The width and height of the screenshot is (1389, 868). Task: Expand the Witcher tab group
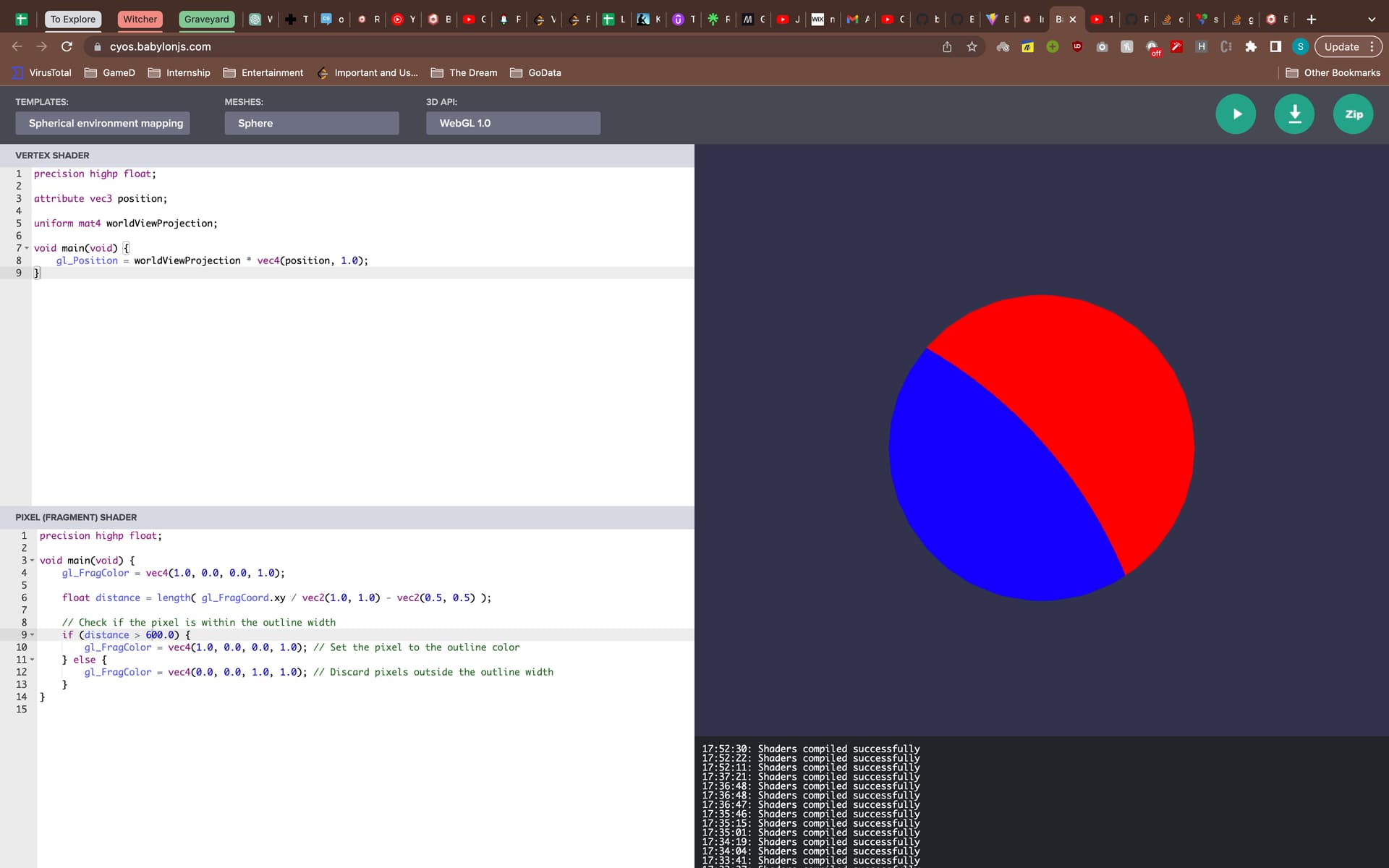(x=140, y=20)
